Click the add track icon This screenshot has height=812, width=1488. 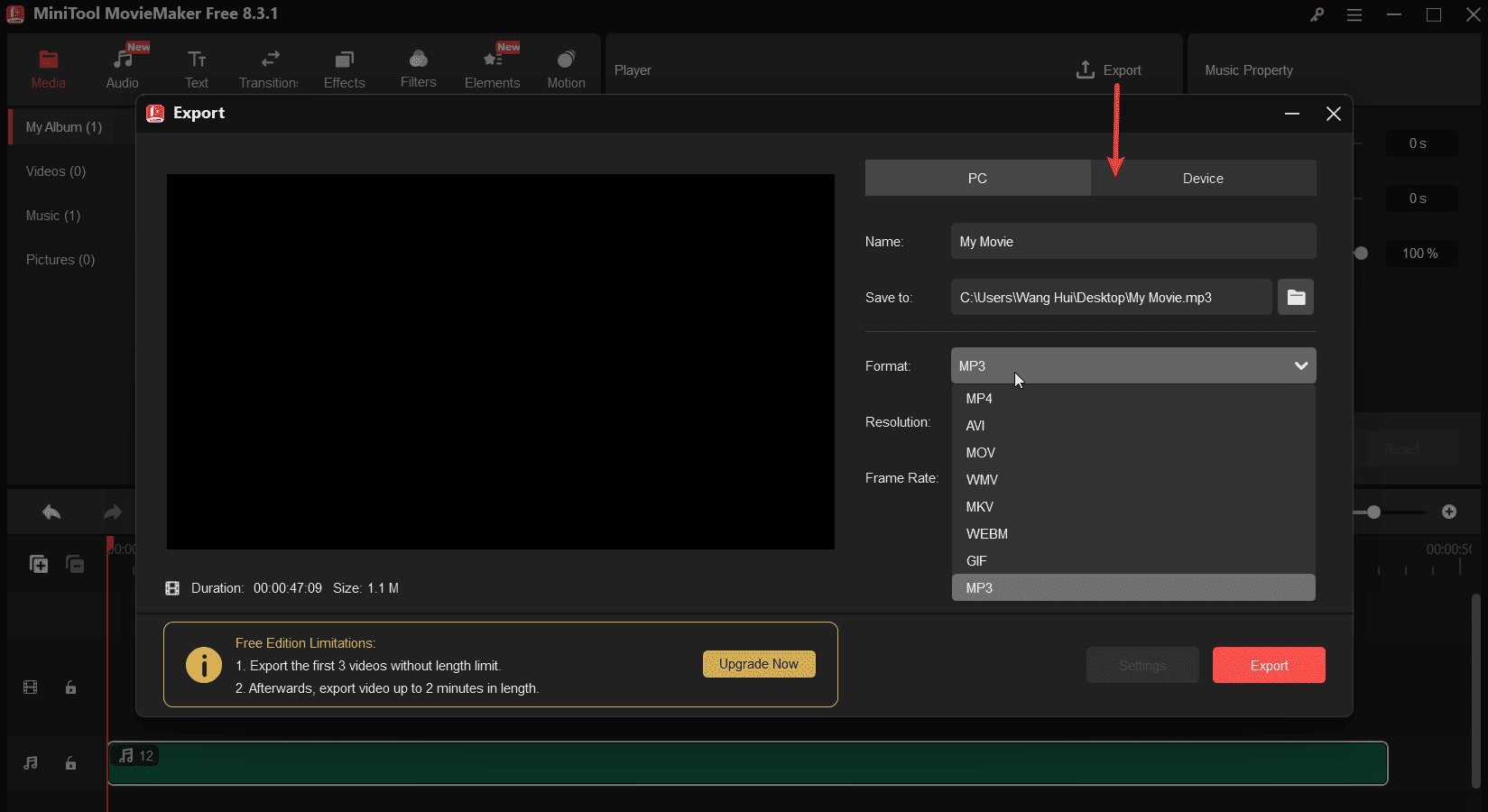click(x=39, y=565)
